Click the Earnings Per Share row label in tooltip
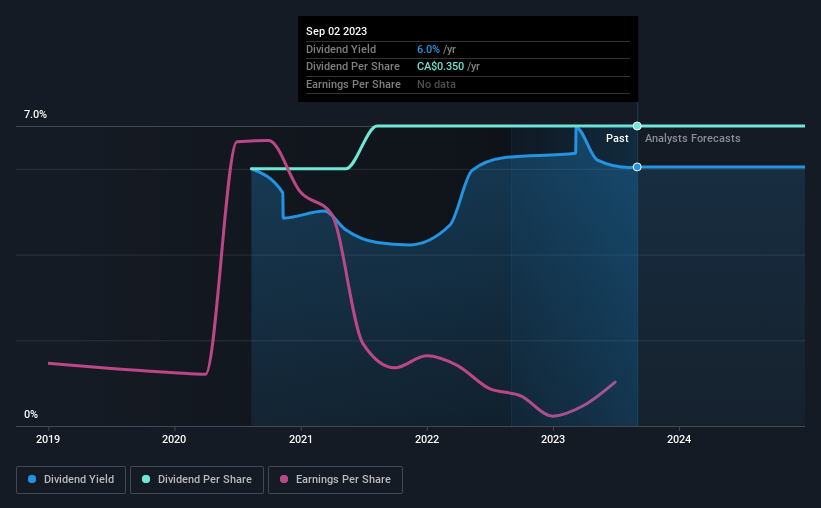 pyautogui.click(x=353, y=84)
